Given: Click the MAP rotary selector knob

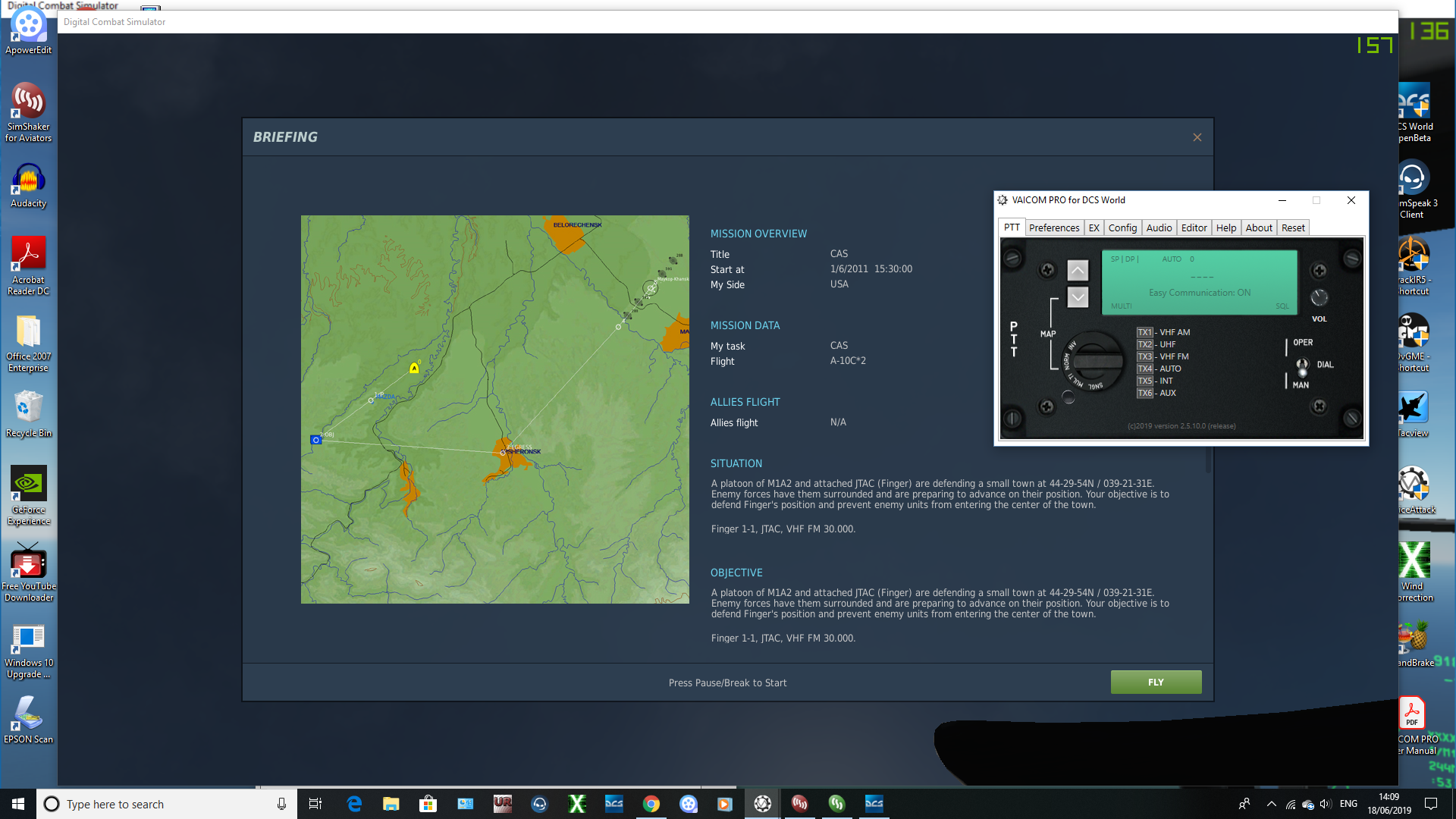Looking at the screenshot, I should pyautogui.click(x=1092, y=362).
